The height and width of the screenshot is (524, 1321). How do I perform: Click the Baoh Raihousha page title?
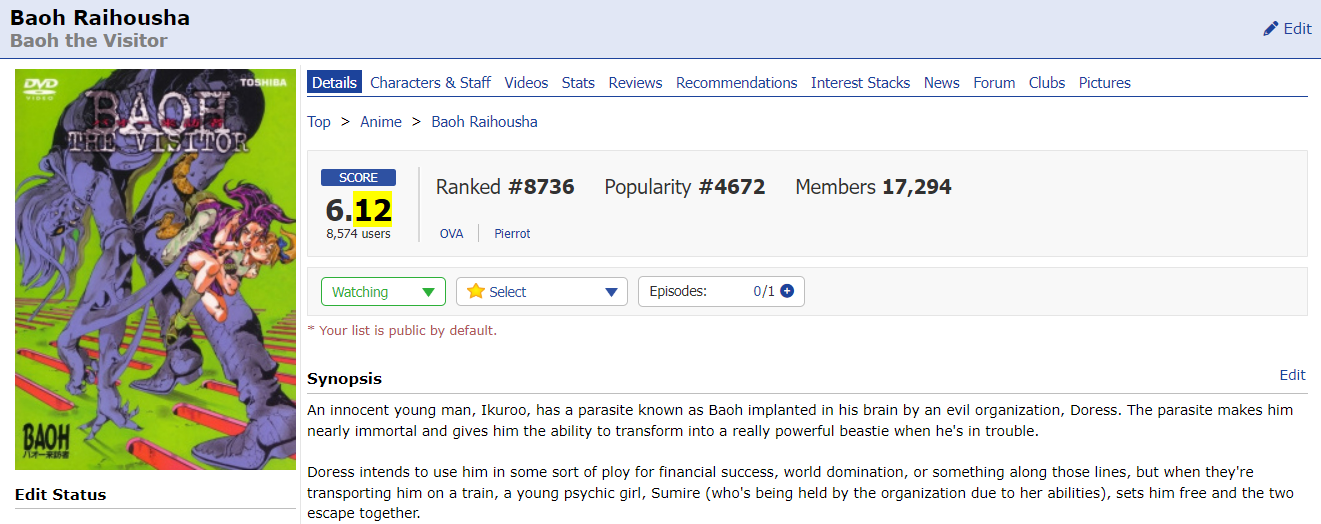[100, 18]
